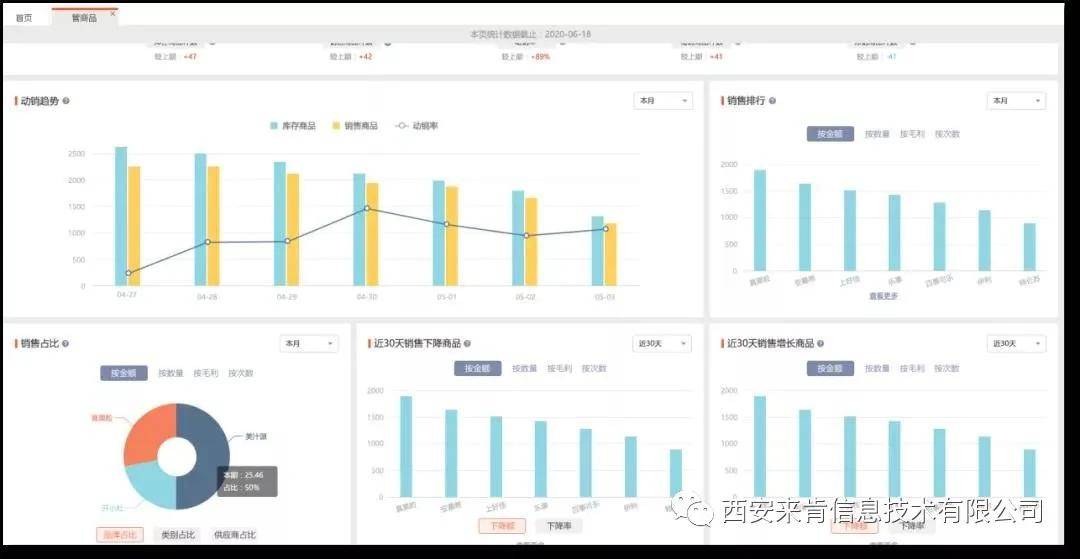Open the 本月 dropdown in 销售占比 panel
Viewport: 1080px width, 559px height.
(309, 343)
